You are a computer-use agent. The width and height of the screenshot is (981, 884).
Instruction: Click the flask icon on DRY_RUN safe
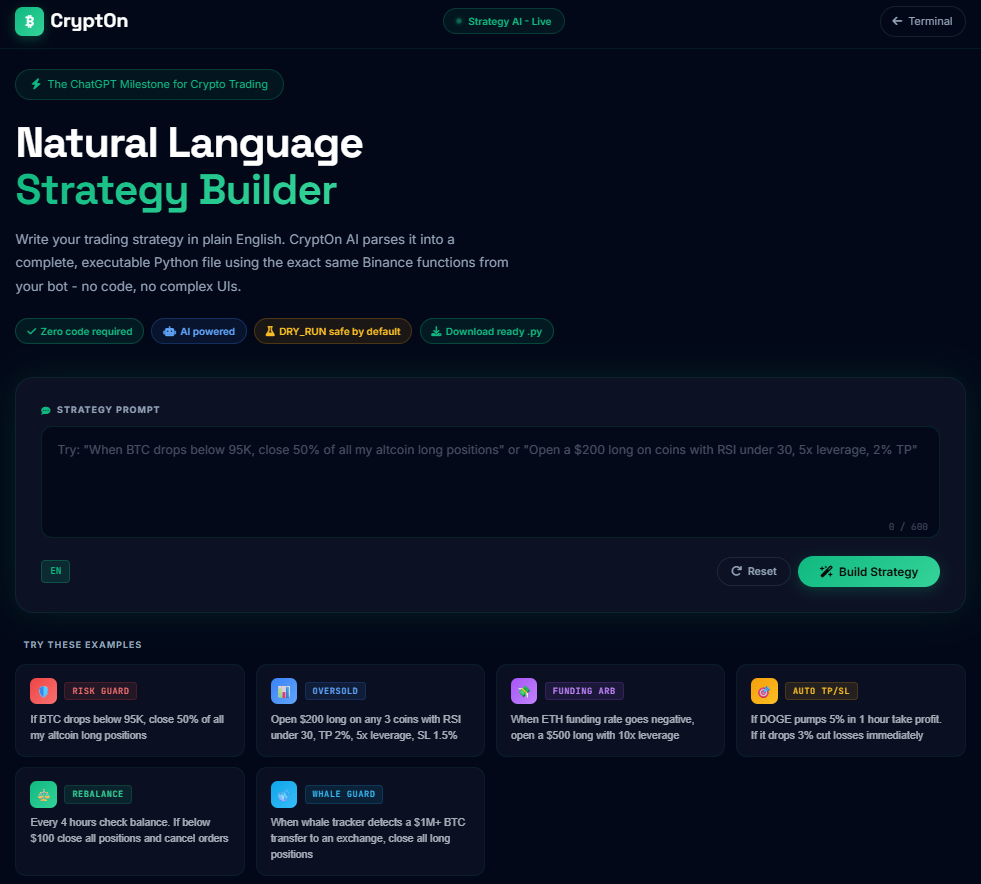coord(270,331)
